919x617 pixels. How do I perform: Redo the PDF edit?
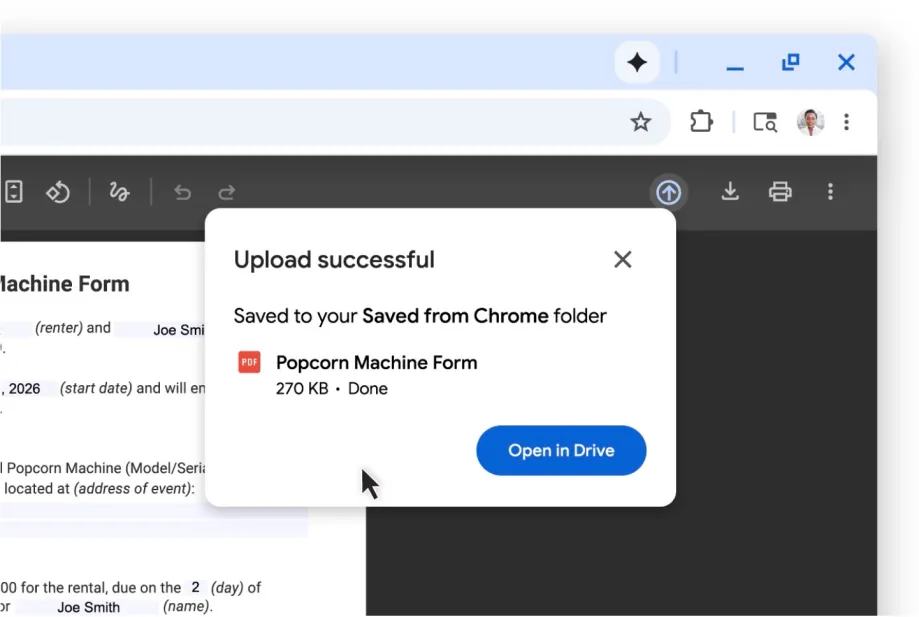(x=227, y=192)
